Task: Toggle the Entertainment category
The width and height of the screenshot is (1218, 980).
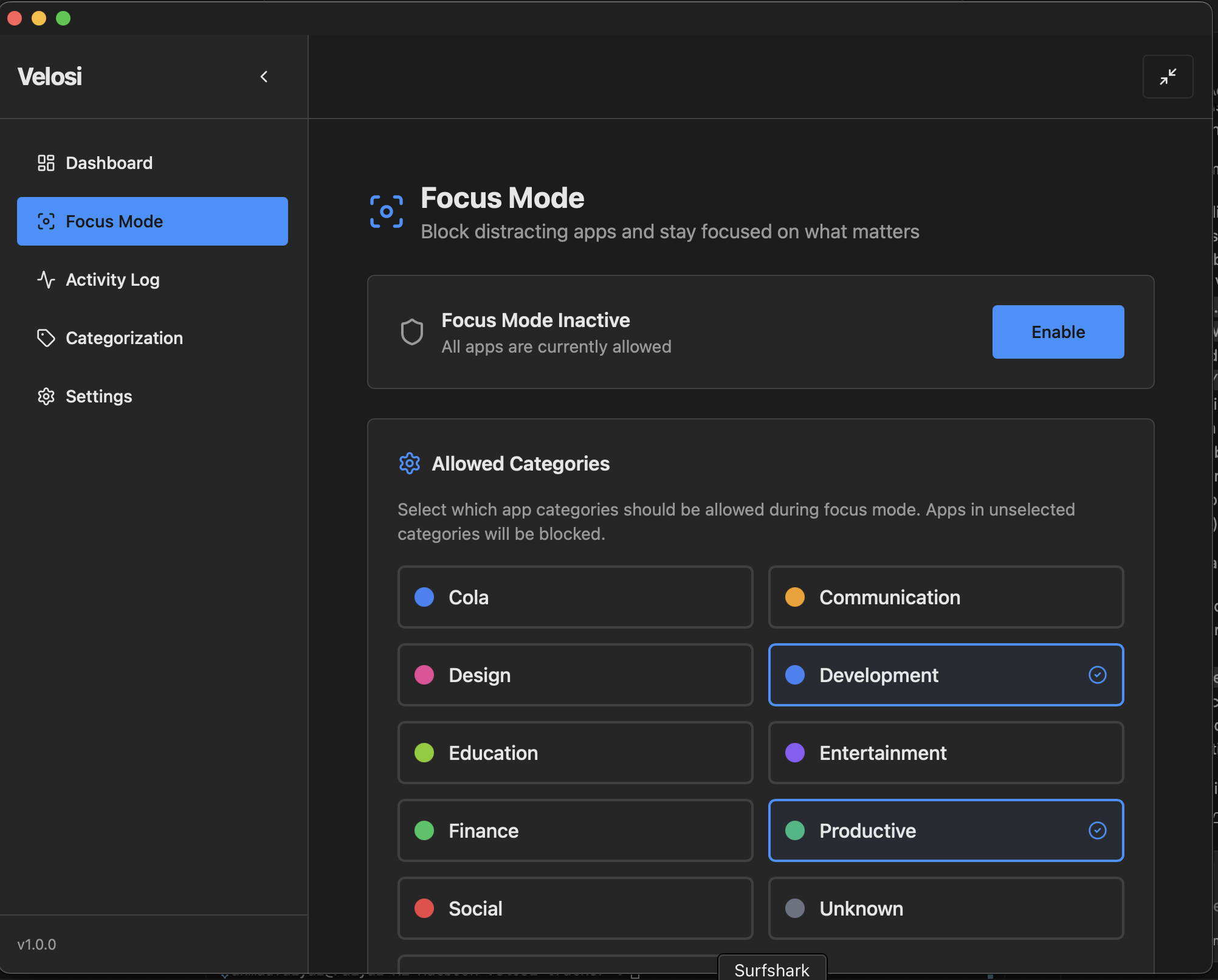Action: coord(946,753)
